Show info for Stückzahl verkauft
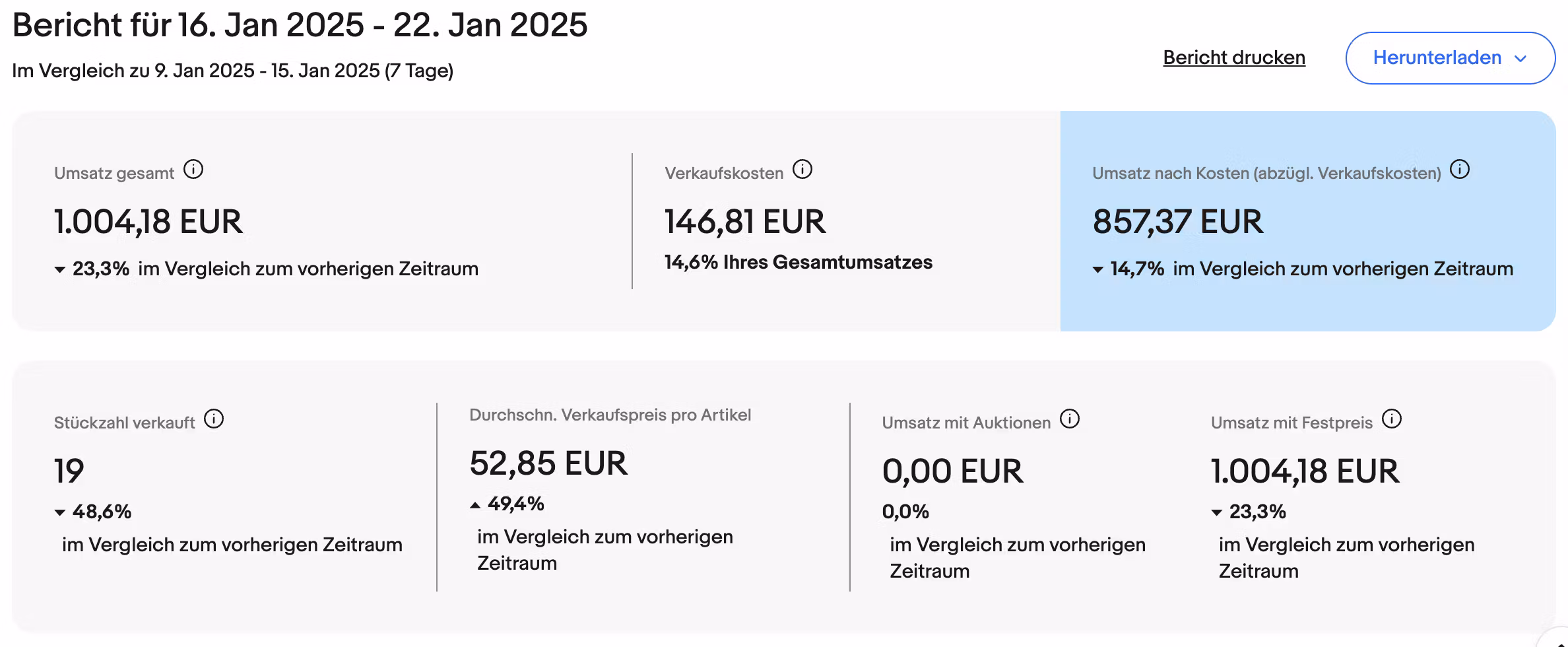1568x647 pixels. coord(214,419)
